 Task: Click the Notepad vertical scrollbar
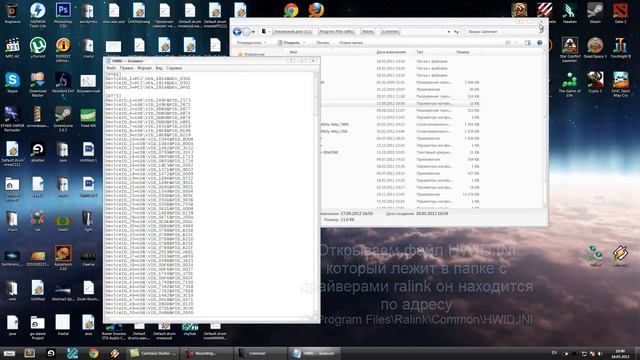[x=316, y=193]
